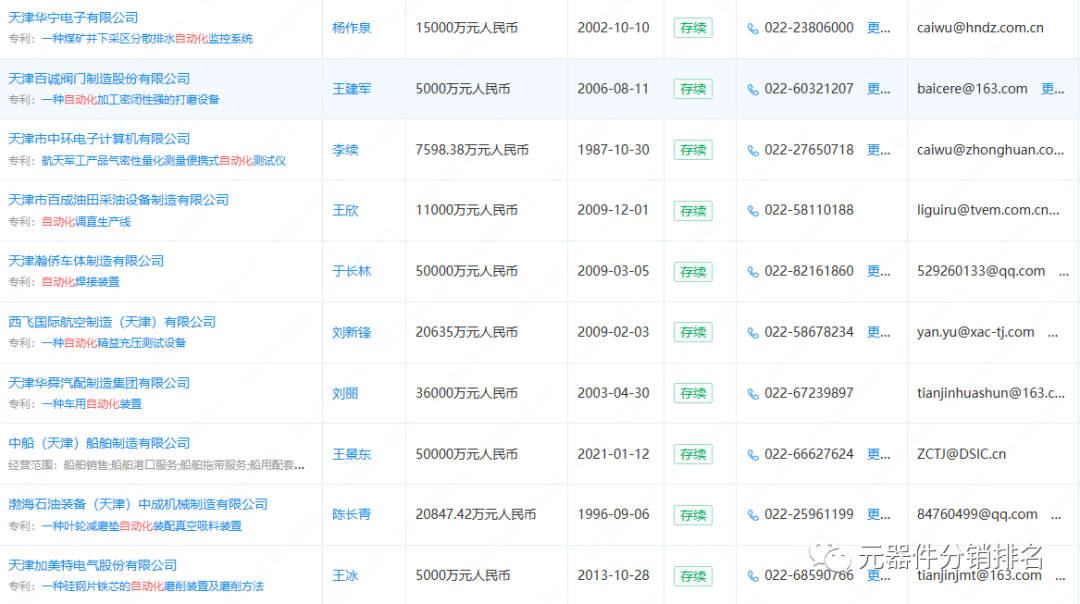Viewport: 1080px width, 604px height.
Task: Open patent link 自动化焊接装置
Action: pos(81,282)
